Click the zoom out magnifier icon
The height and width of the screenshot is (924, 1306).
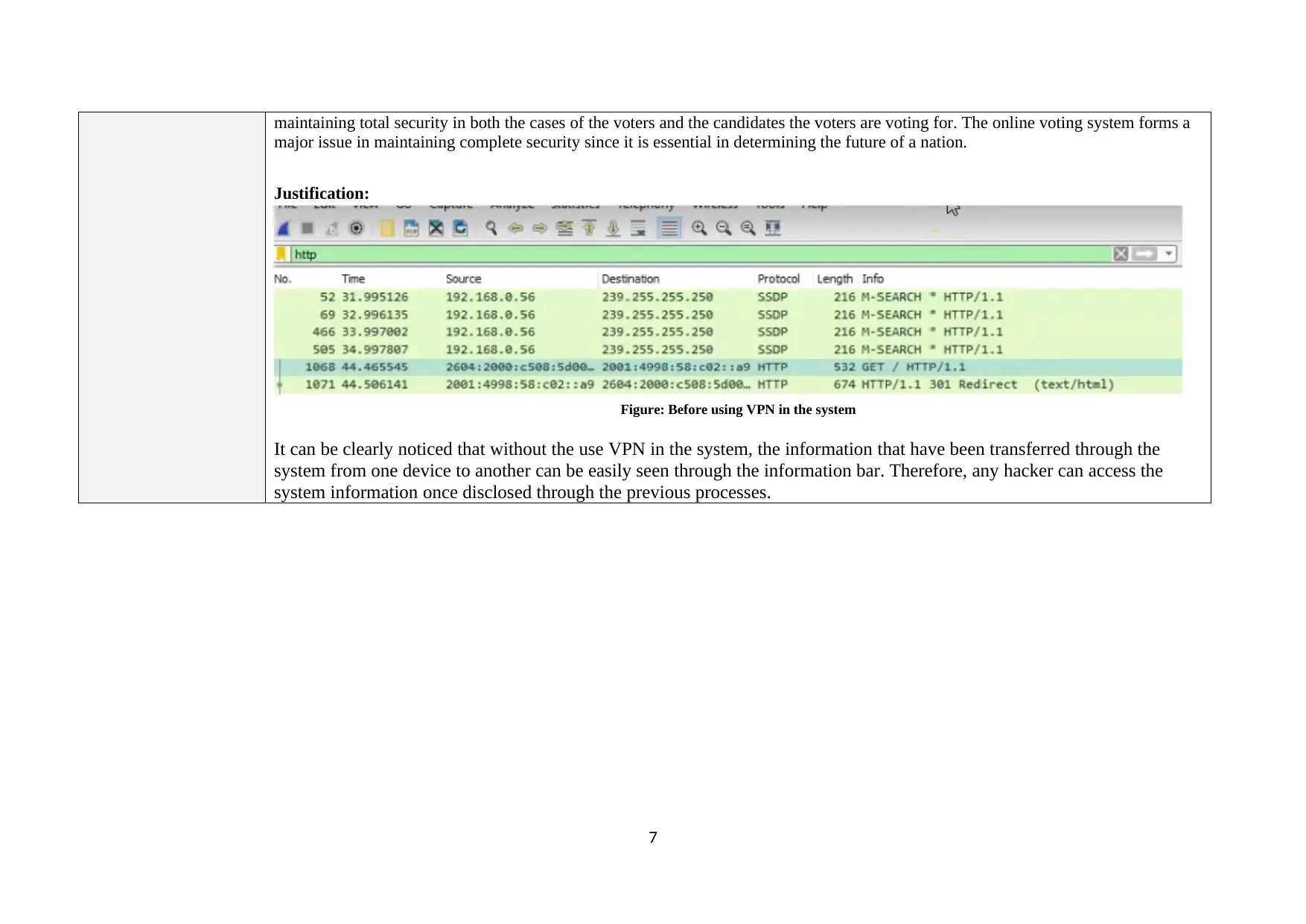(724, 228)
